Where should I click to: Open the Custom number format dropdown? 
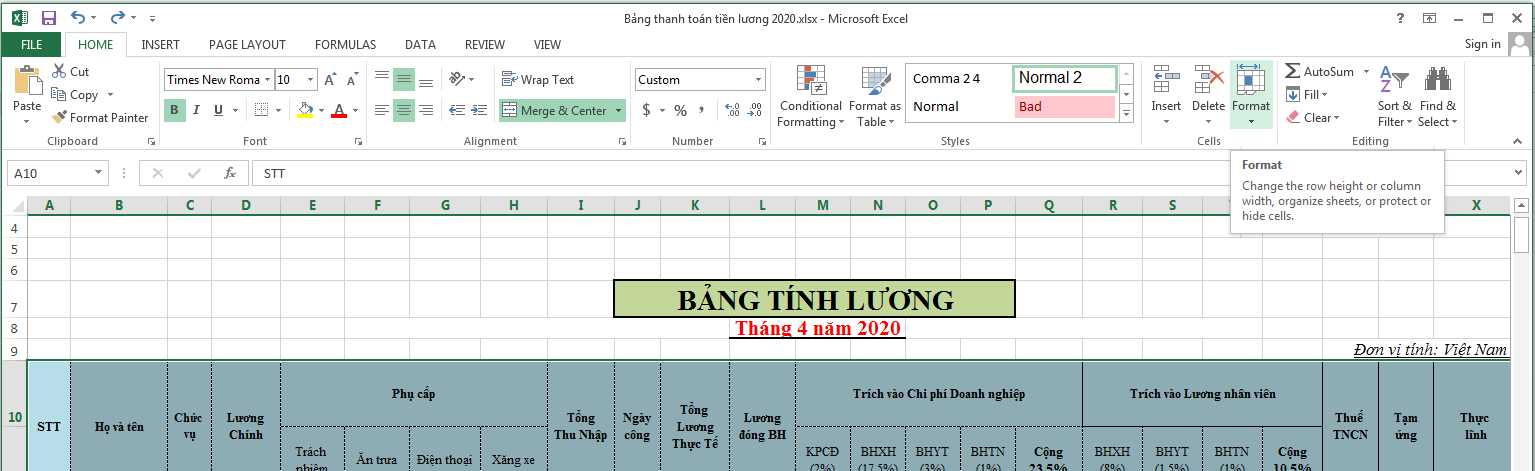759,80
